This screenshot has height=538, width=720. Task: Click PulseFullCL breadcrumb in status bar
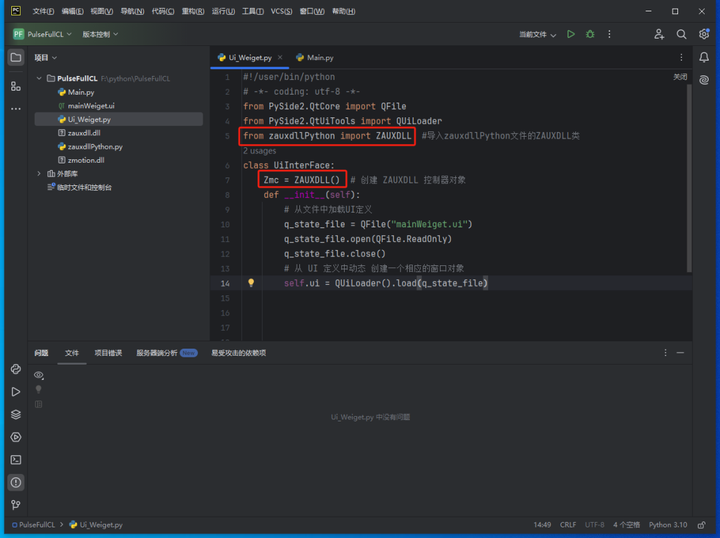[33, 525]
